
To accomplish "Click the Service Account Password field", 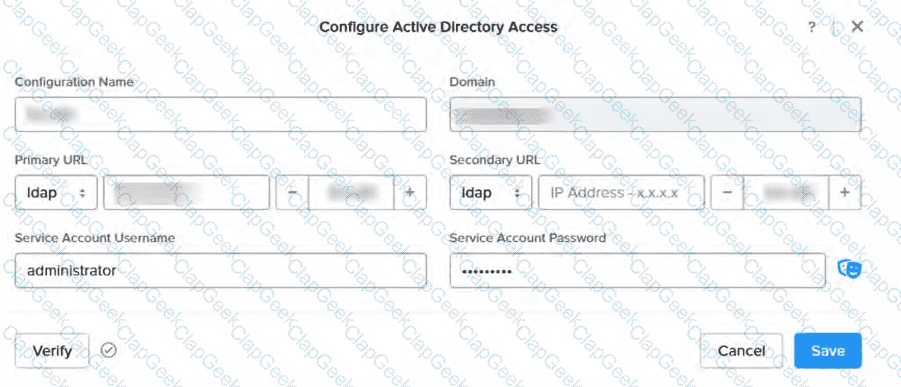I will 637,270.
